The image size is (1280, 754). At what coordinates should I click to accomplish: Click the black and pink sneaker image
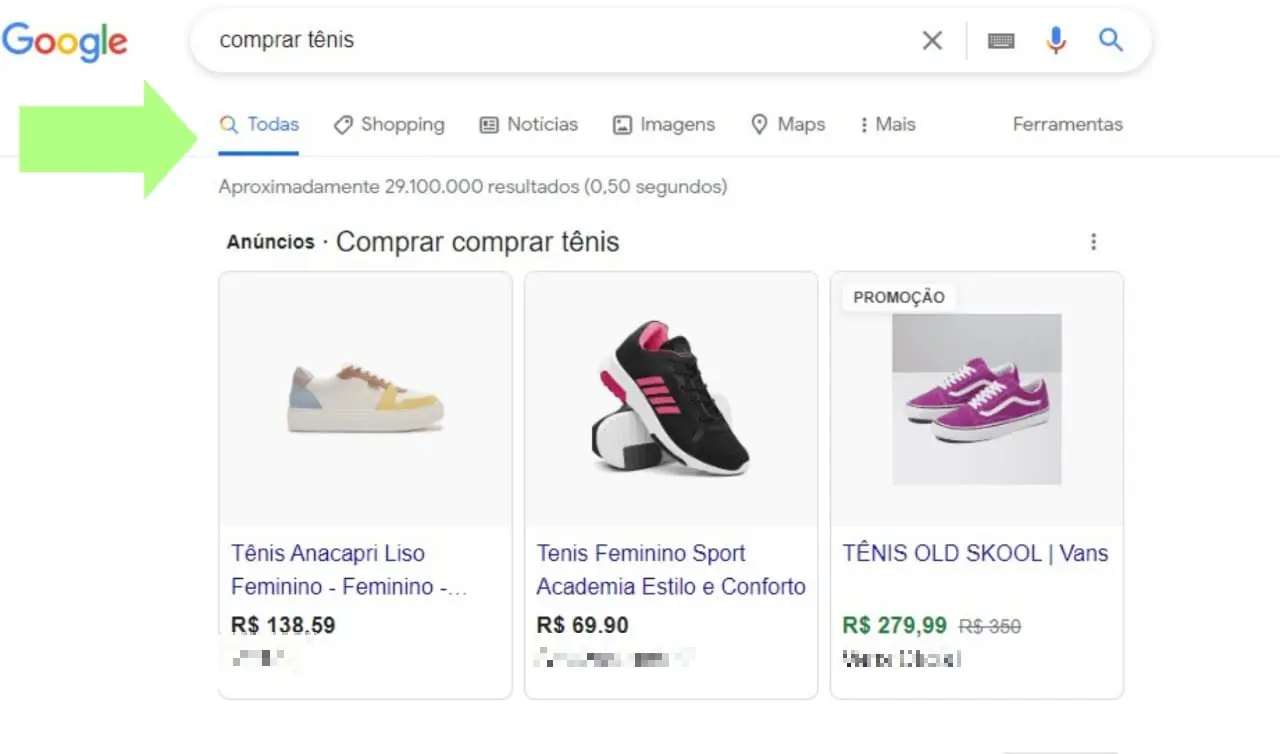670,398
